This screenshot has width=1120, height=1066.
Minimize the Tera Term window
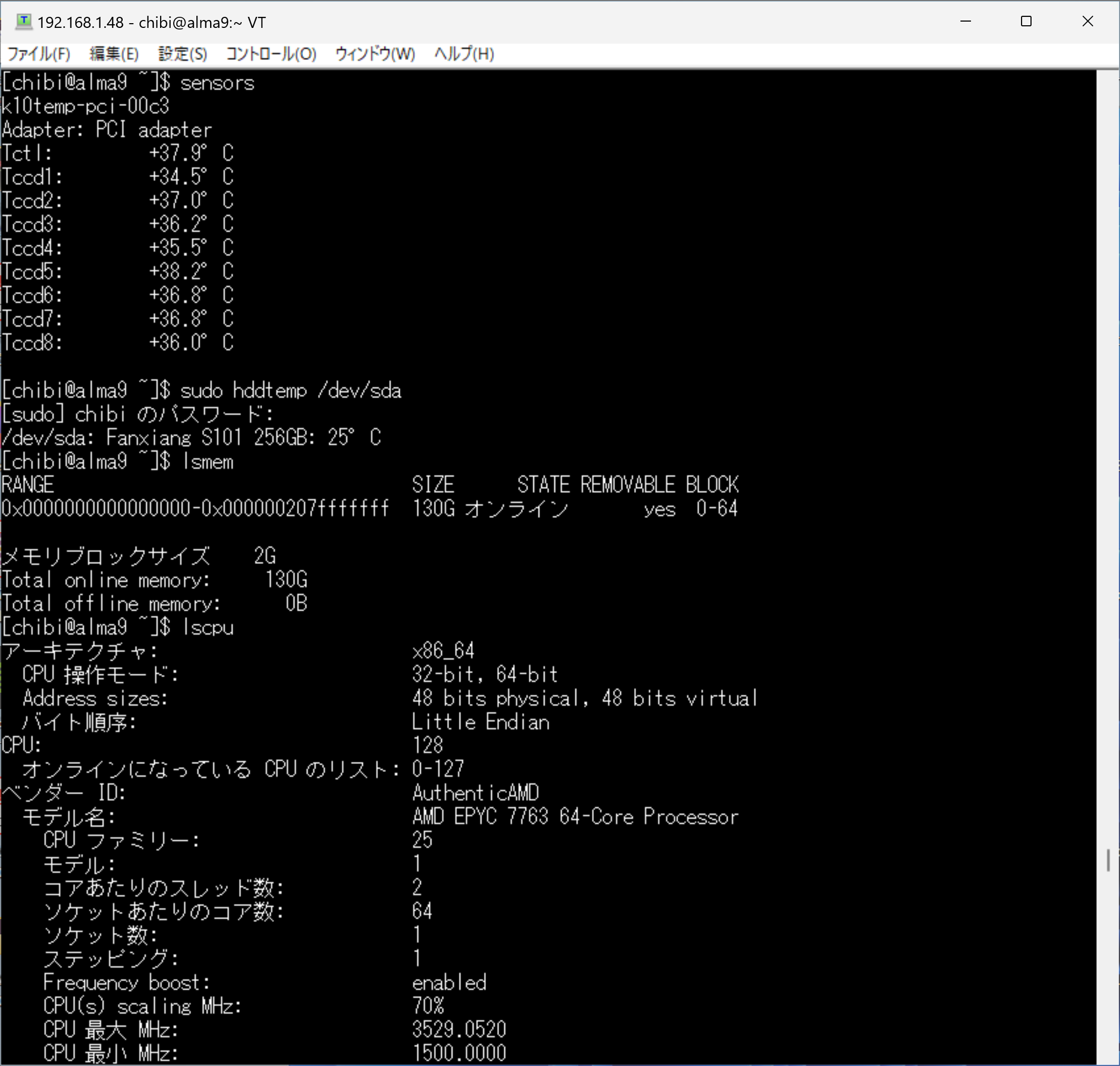pos(965,22)
